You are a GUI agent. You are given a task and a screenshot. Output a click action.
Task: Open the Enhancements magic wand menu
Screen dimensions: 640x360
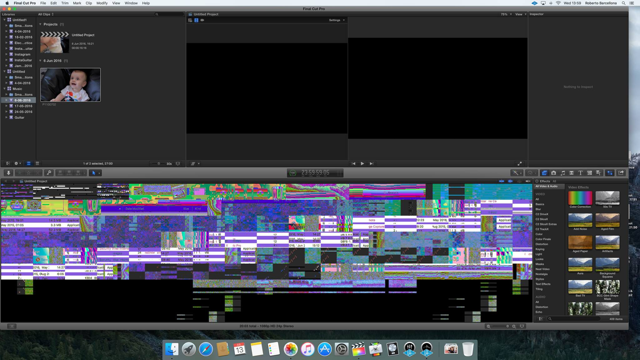tap(518, 173)
